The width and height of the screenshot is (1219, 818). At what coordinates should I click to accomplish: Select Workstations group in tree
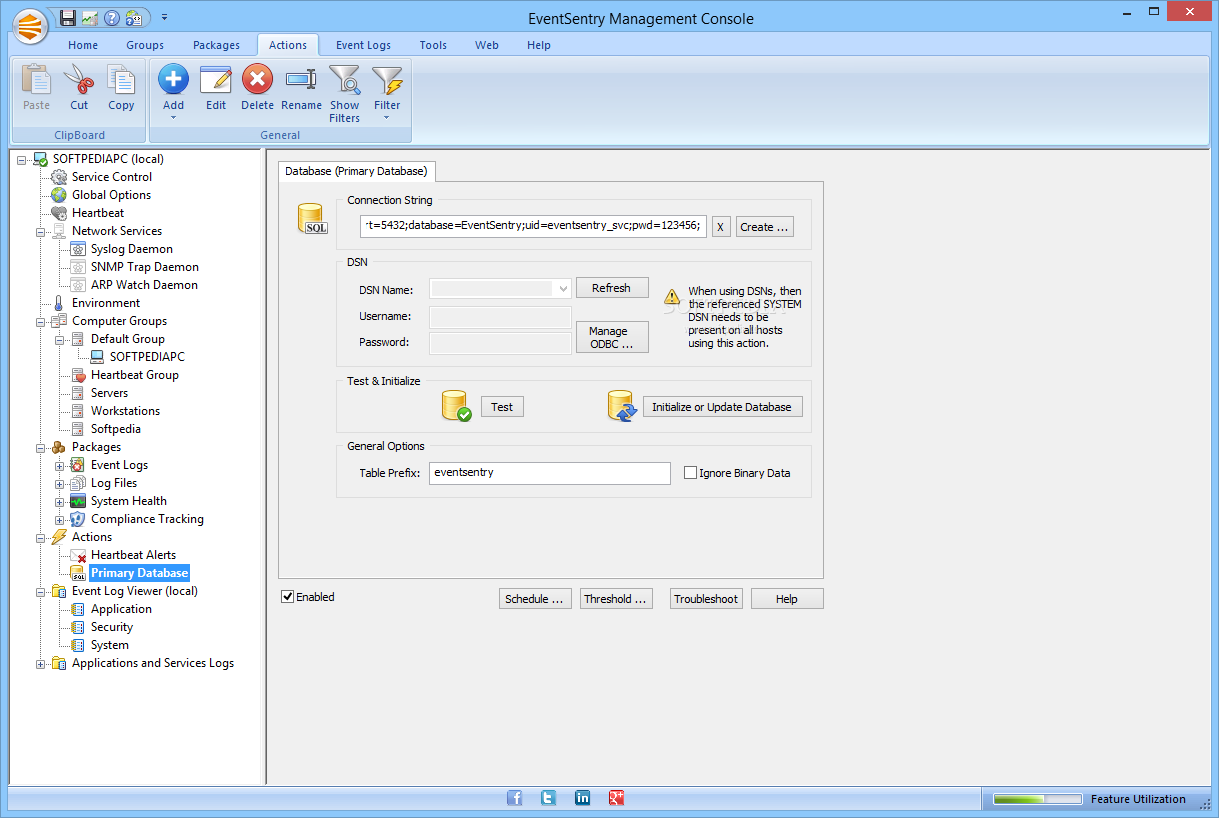(125, 411)
